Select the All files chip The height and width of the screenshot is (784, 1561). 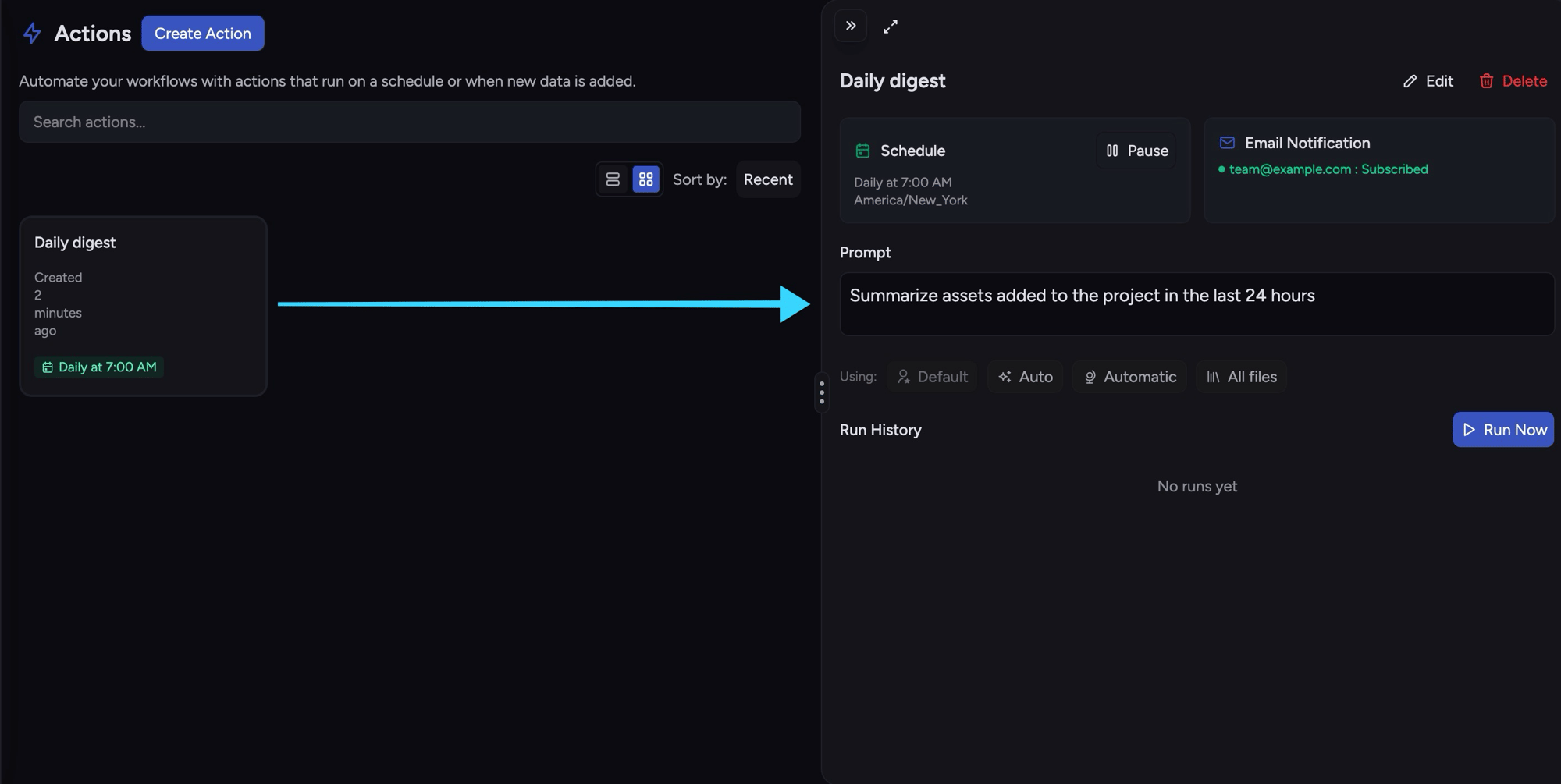coord(1242,377)
